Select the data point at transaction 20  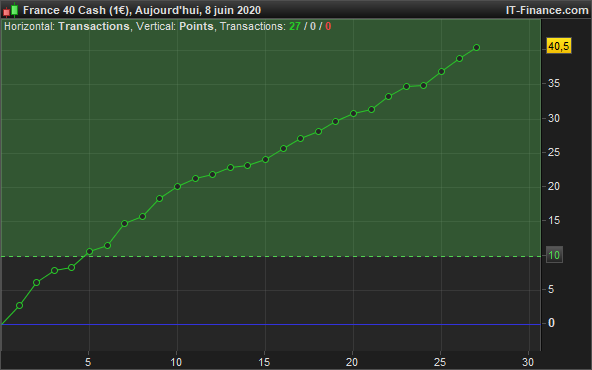[353, 114]
